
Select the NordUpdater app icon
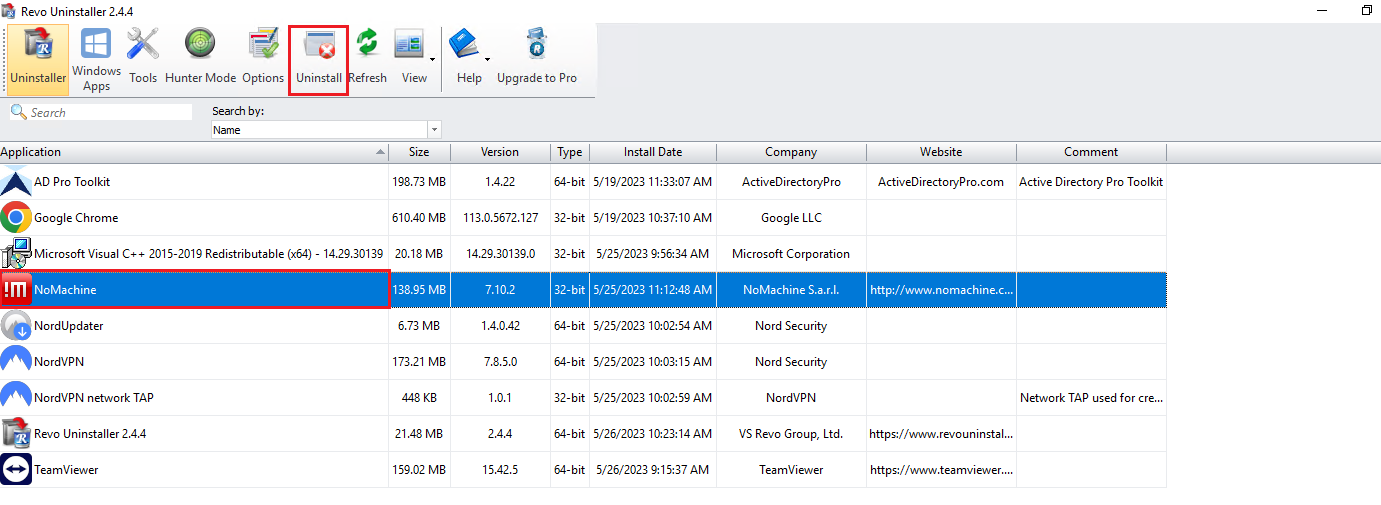tap(16, 326)
